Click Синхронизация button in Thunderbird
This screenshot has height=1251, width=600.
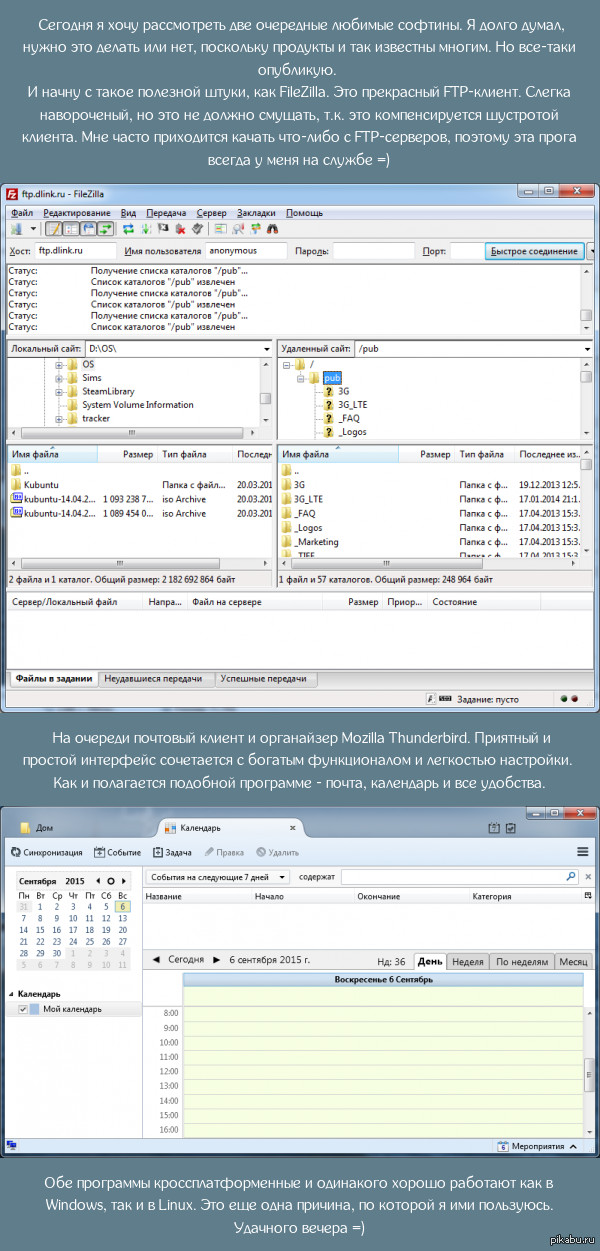coord(45,852)
